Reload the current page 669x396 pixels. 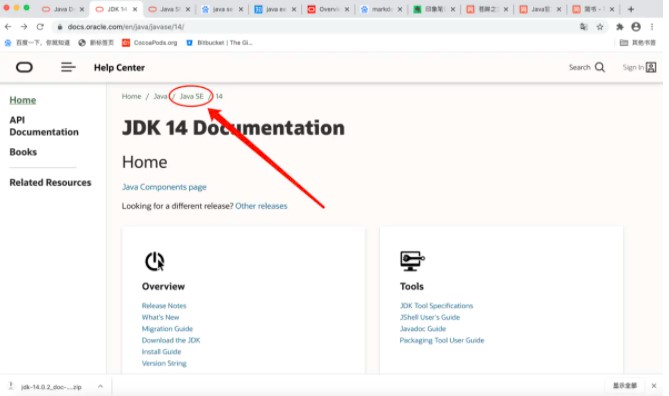click(x=40, y=27)
